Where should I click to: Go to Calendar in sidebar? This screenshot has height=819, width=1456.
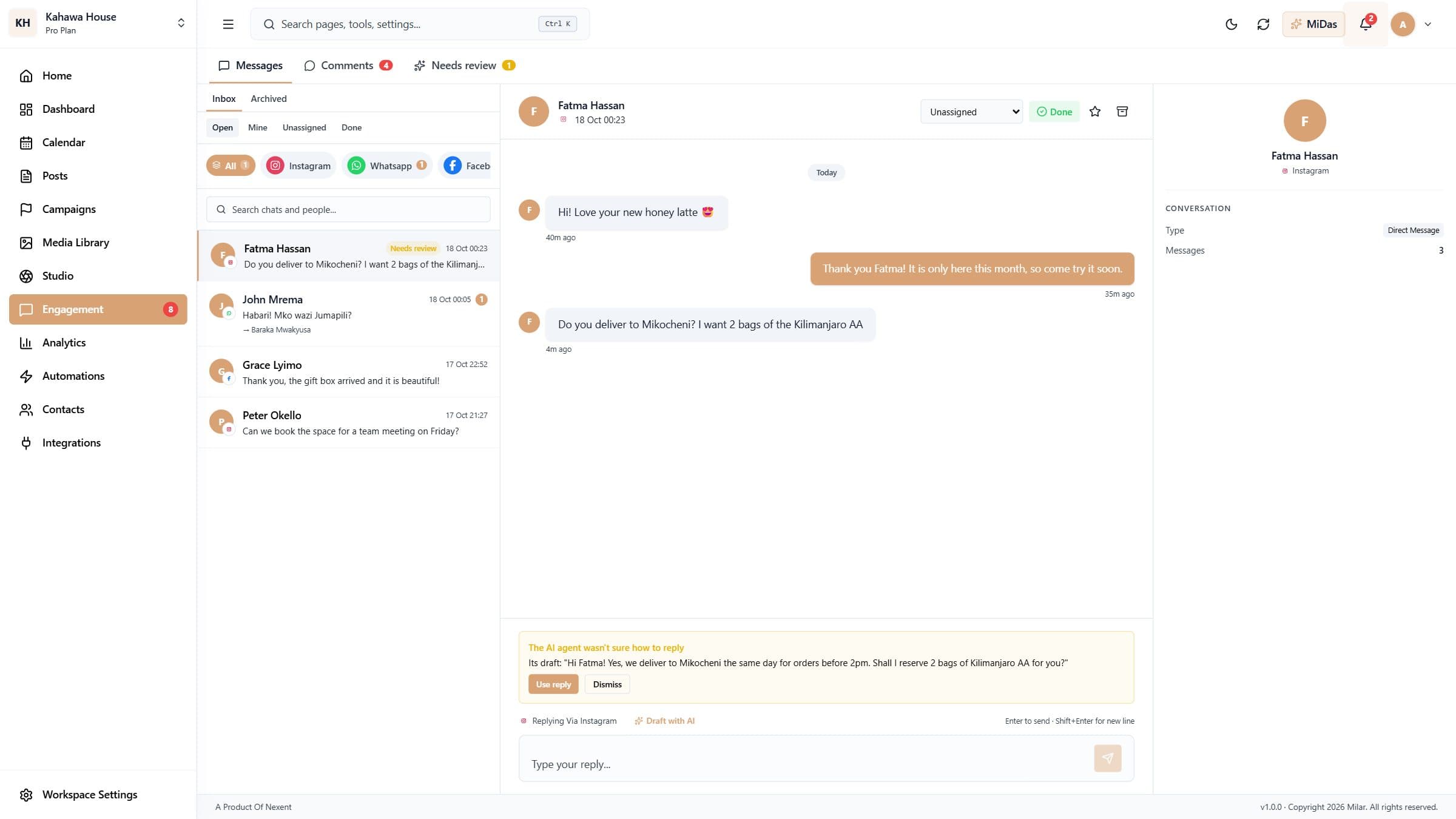tap(98, 143)
